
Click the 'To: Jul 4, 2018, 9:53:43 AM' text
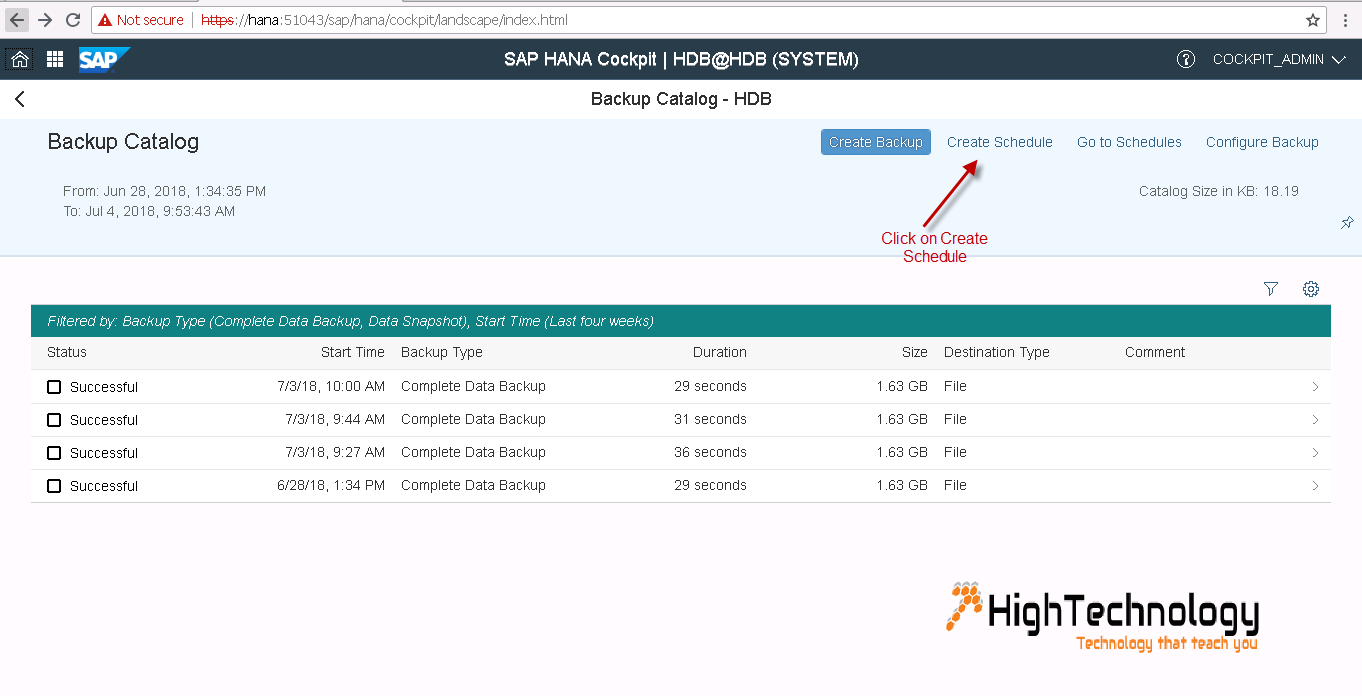[x=149, y=211]
